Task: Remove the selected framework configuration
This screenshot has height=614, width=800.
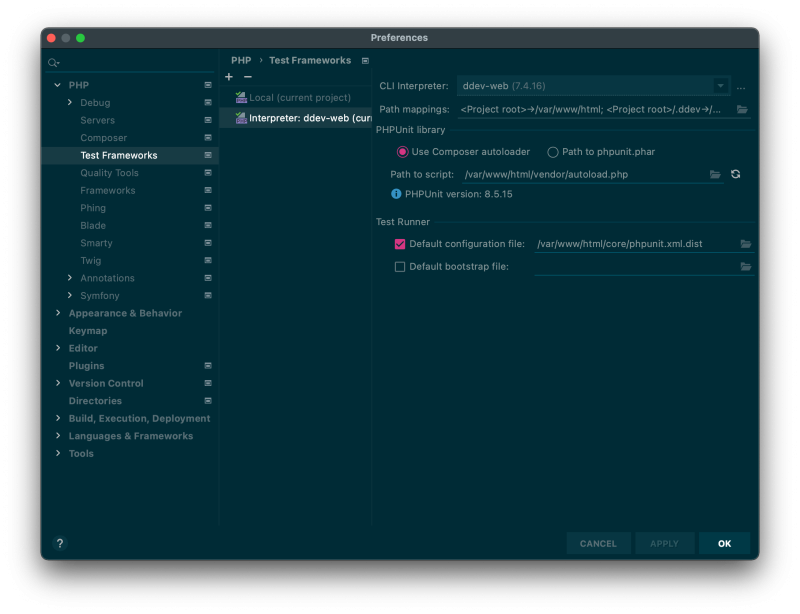Action: (x=248, y=77)
